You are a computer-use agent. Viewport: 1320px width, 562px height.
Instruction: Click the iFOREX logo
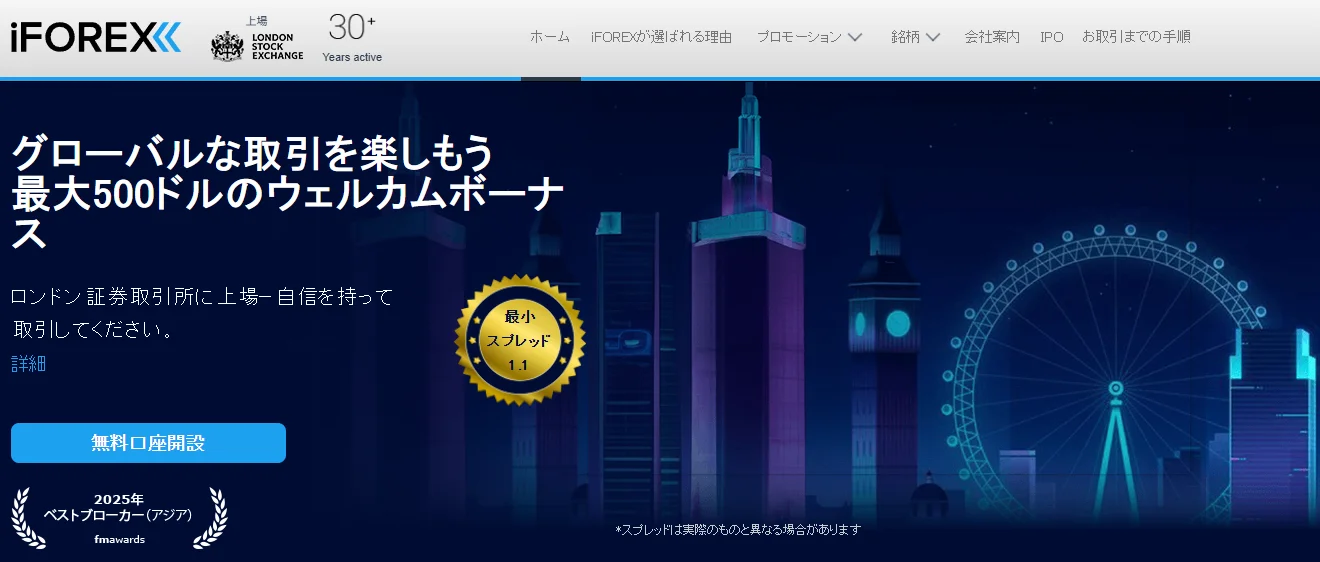96,38
